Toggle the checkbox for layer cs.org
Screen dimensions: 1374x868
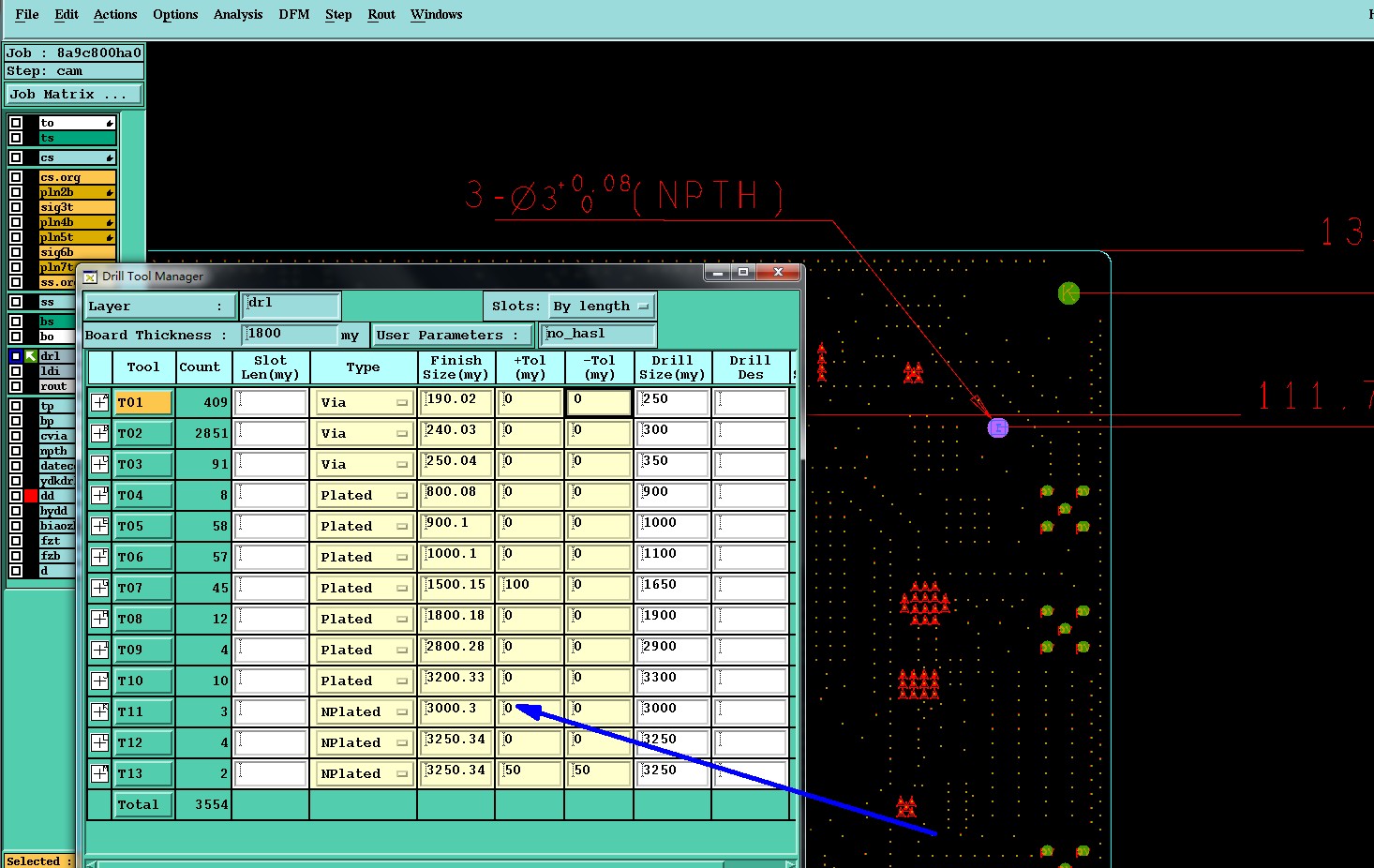click(x=16, y=177)
